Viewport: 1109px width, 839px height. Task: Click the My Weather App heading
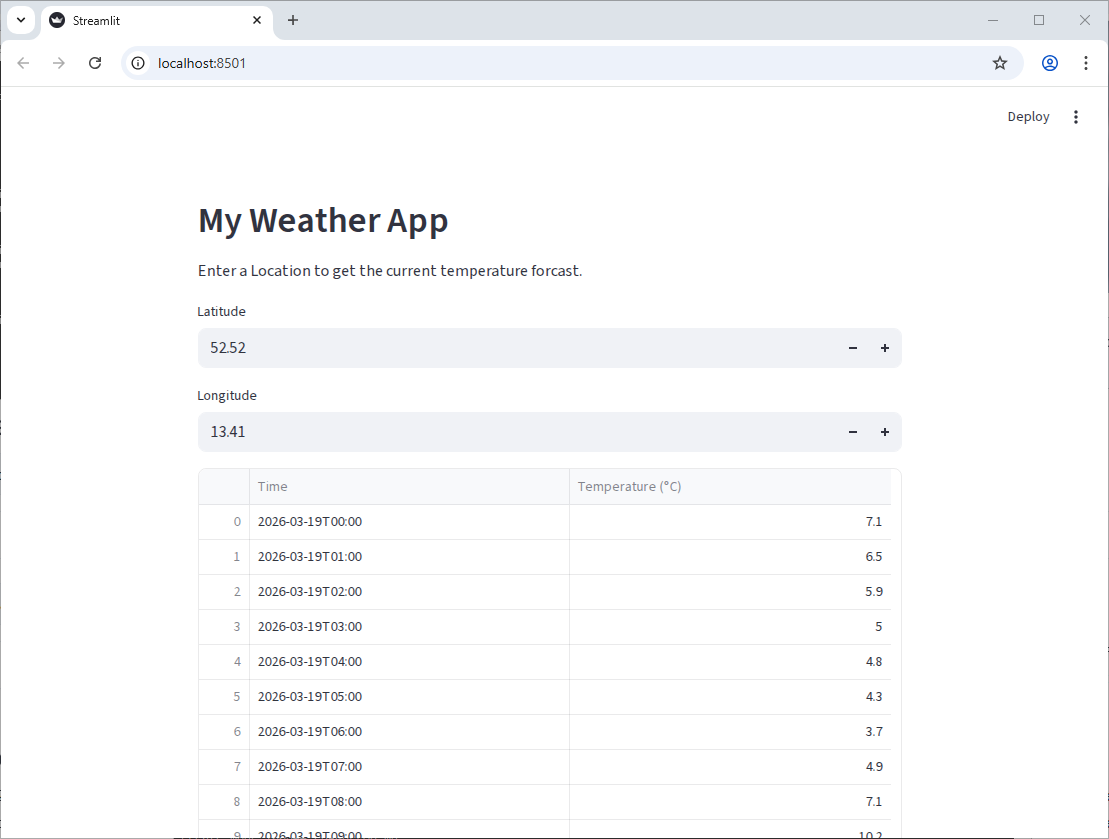(323, 220)
